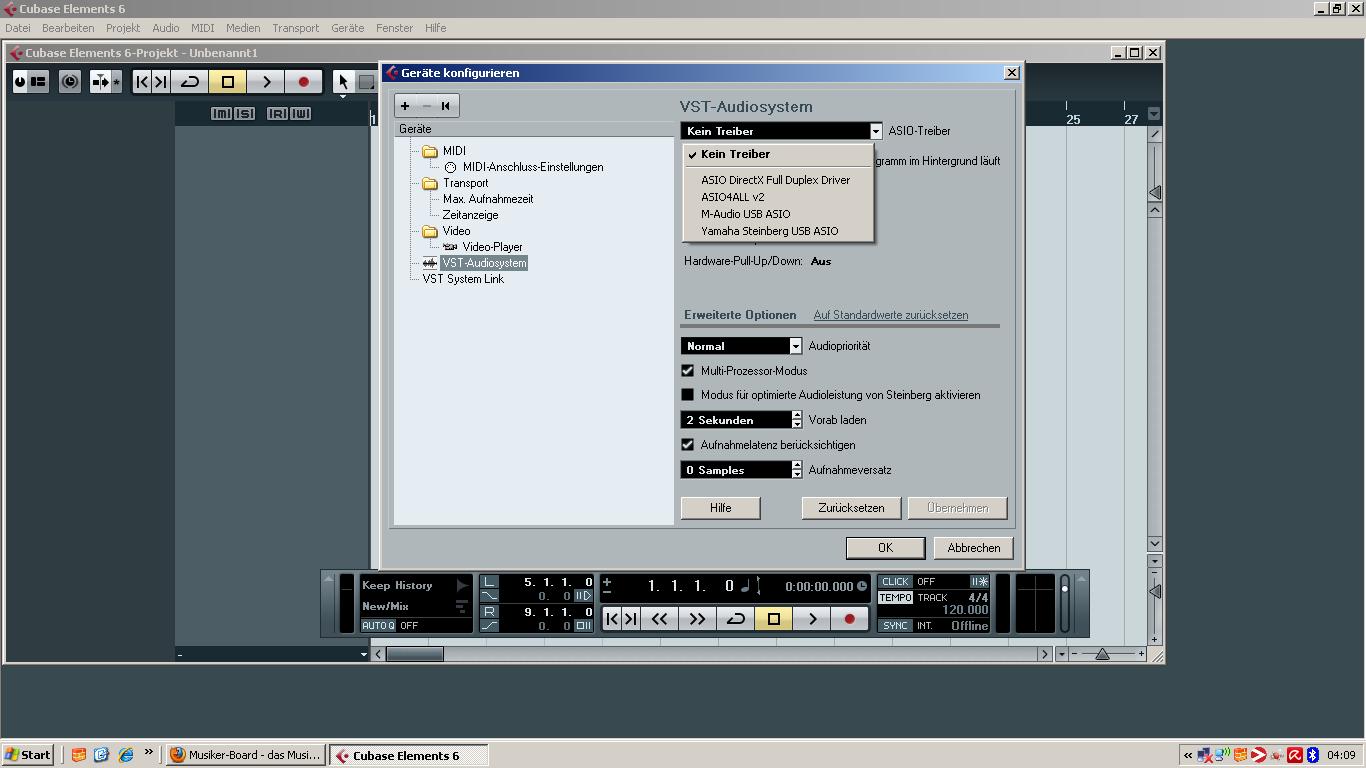
Task: Open the Datei menu
Action: click(18, 28)
